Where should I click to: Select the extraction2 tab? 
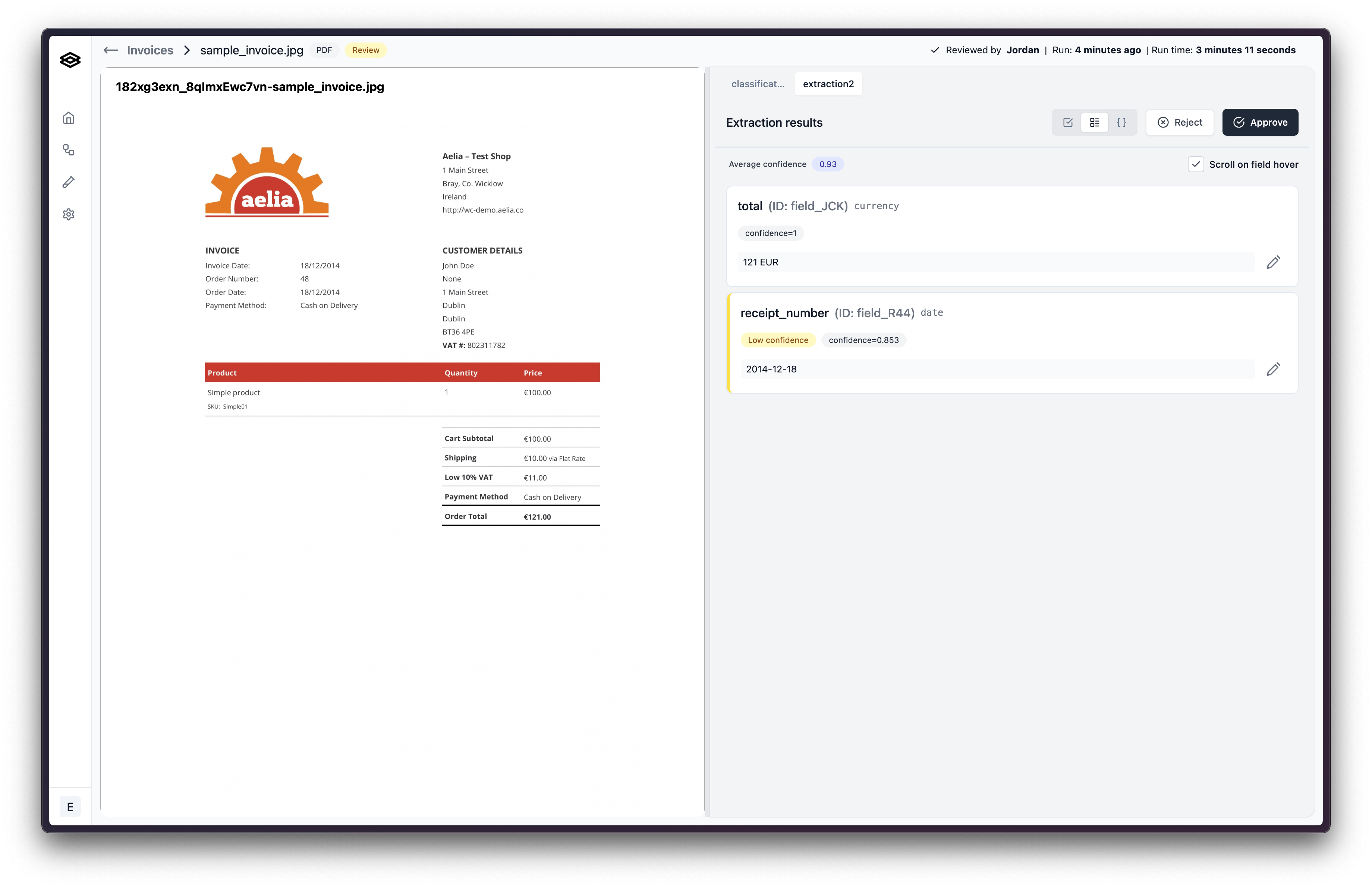[x=828, y=84]
